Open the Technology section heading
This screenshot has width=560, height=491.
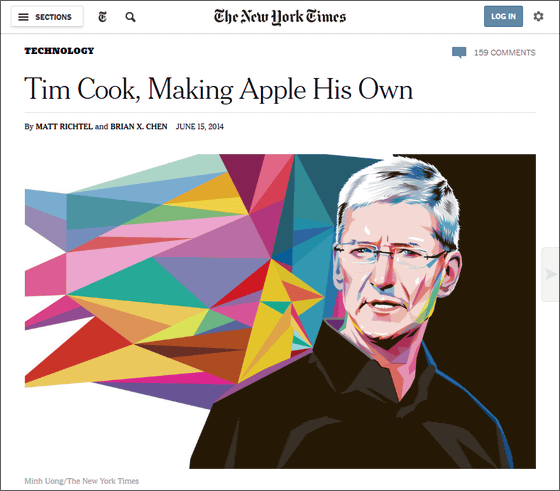(59, 51)
